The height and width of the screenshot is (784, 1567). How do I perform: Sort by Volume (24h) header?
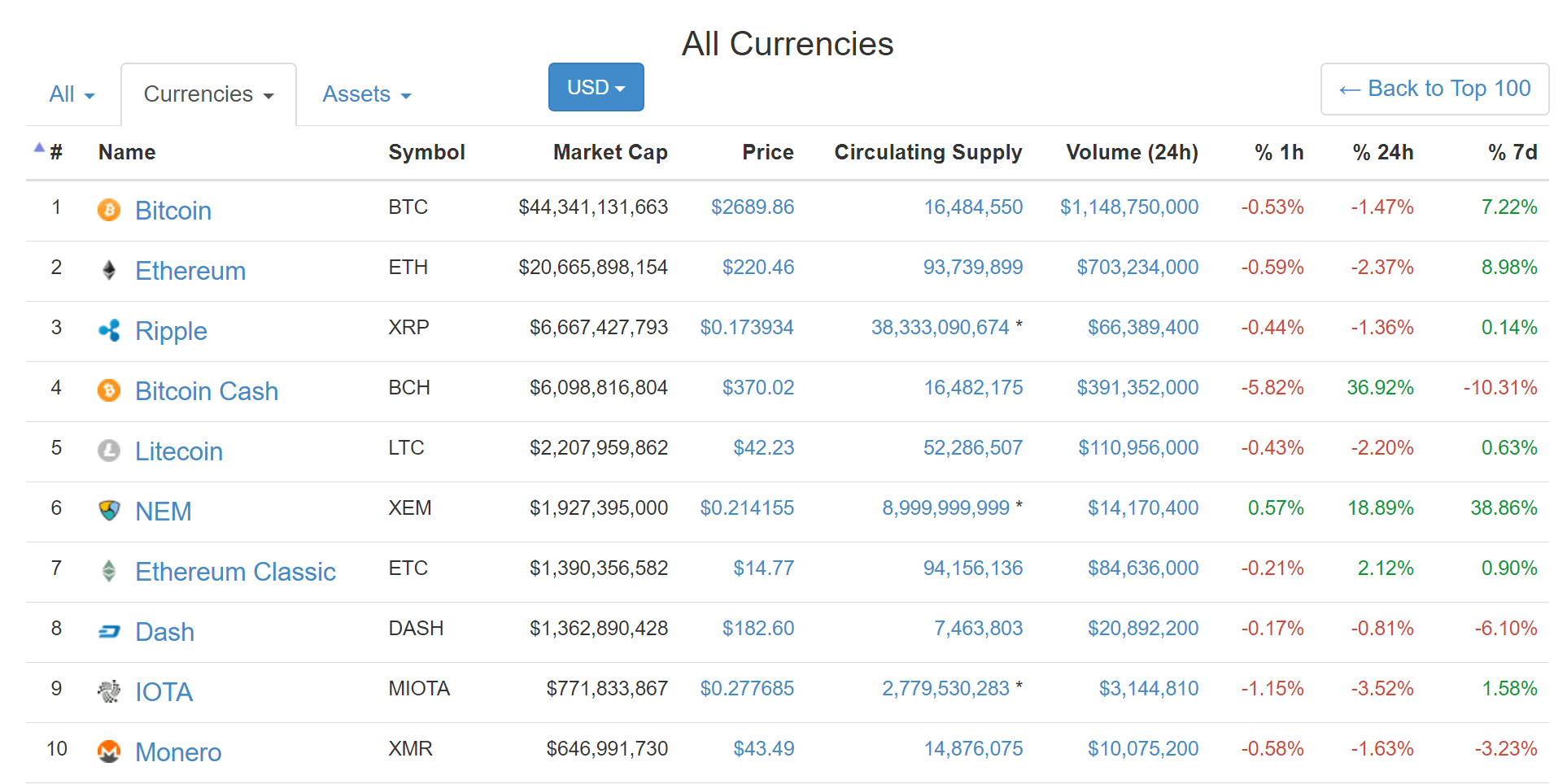pos(1132,152)
